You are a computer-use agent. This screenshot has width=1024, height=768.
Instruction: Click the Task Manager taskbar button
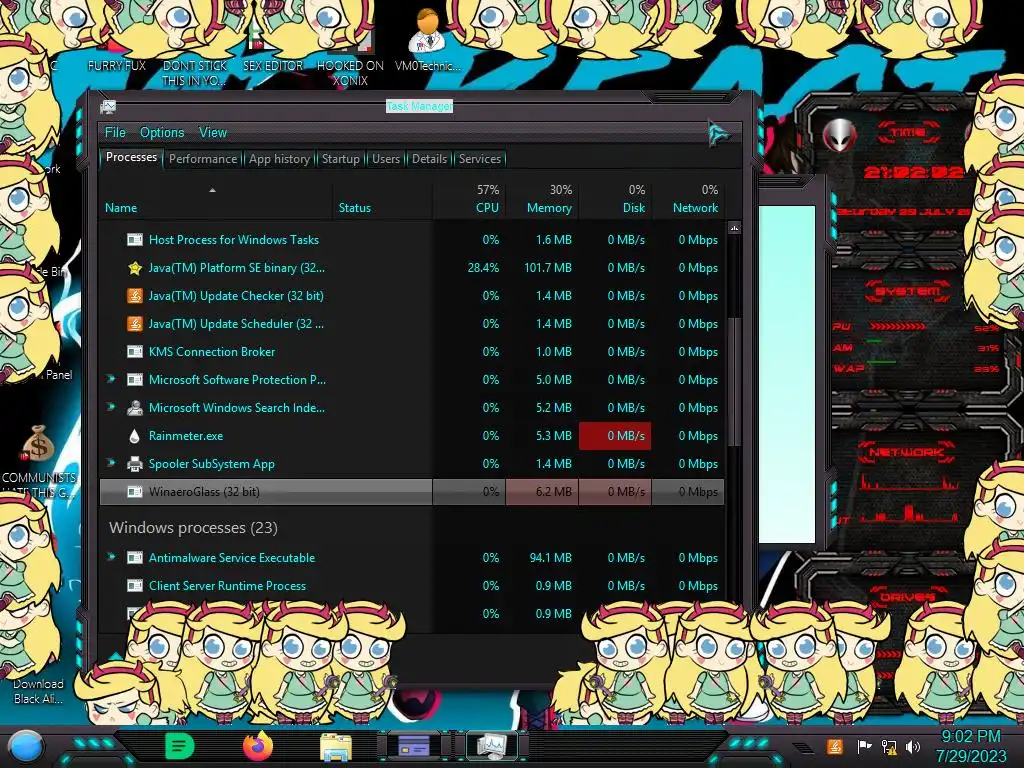pyautogui.click(x=491, y=746)
